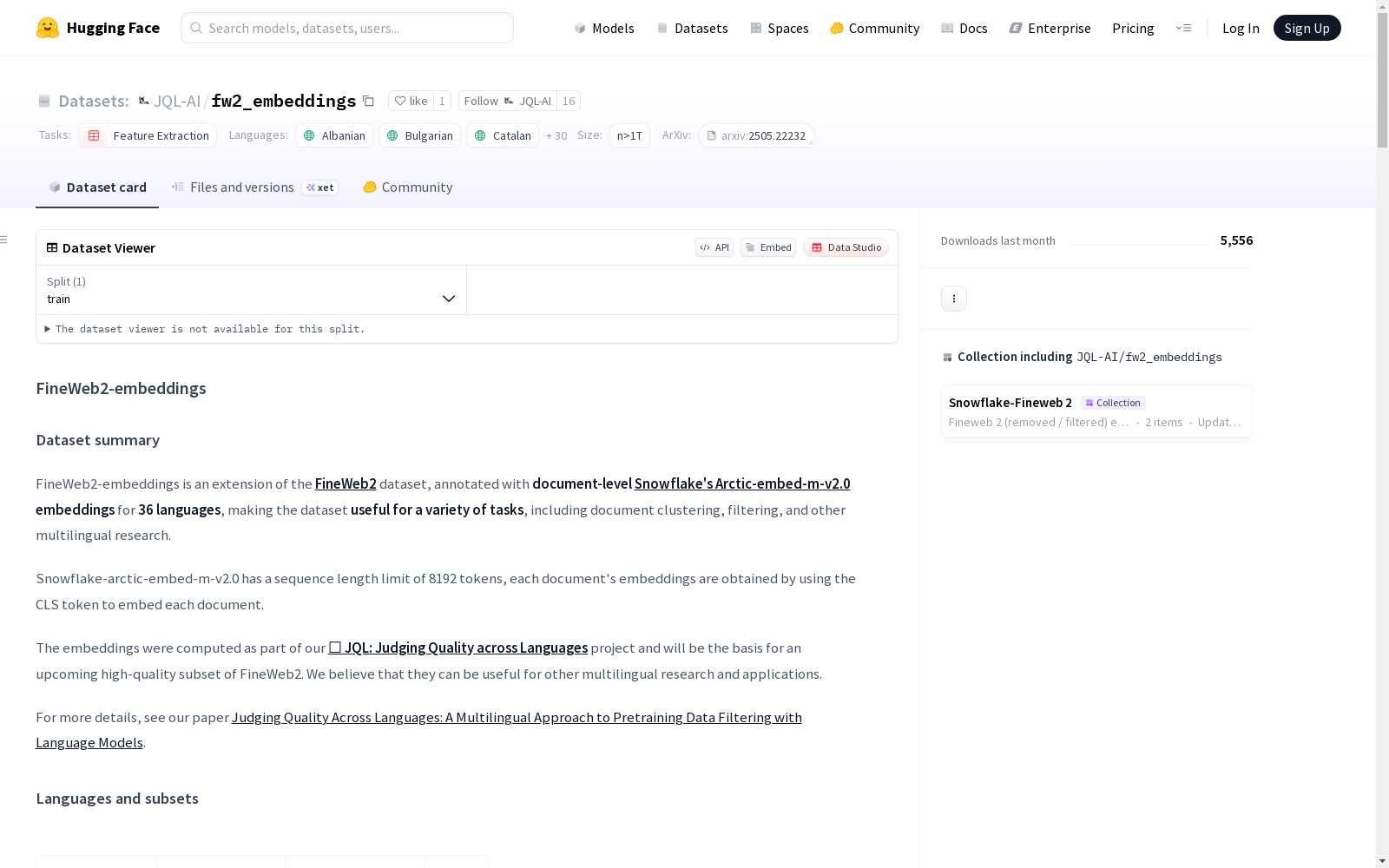Copy the dataset name with the copy icon

click(x=368, y=101)
